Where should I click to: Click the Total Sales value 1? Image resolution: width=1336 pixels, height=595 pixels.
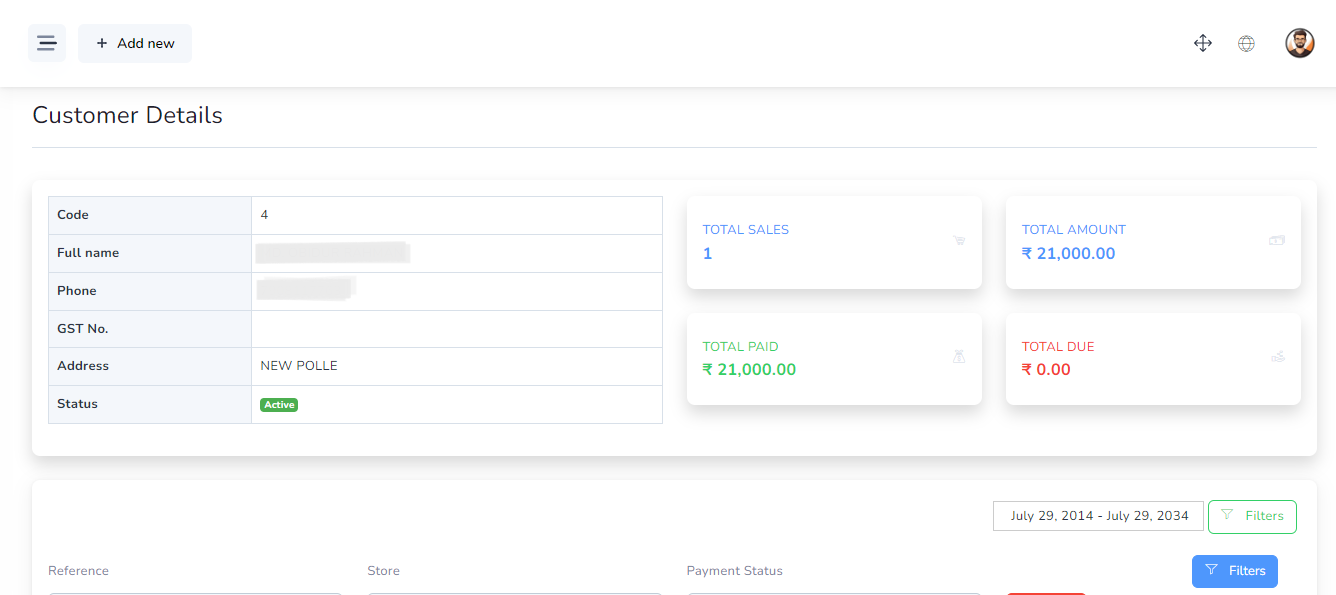707,254
